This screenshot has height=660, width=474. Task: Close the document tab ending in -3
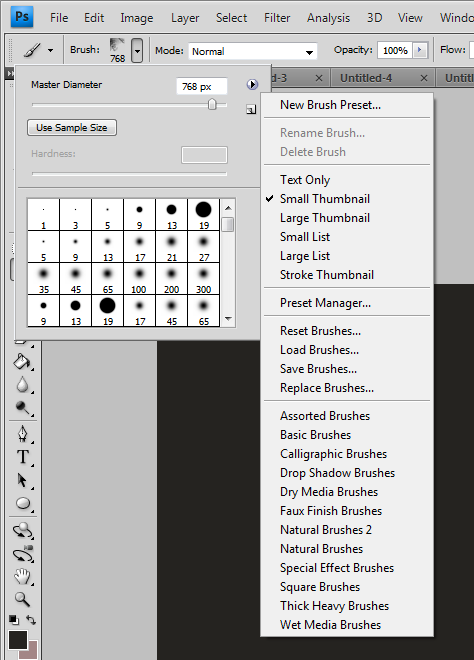(x=319, y=78)
